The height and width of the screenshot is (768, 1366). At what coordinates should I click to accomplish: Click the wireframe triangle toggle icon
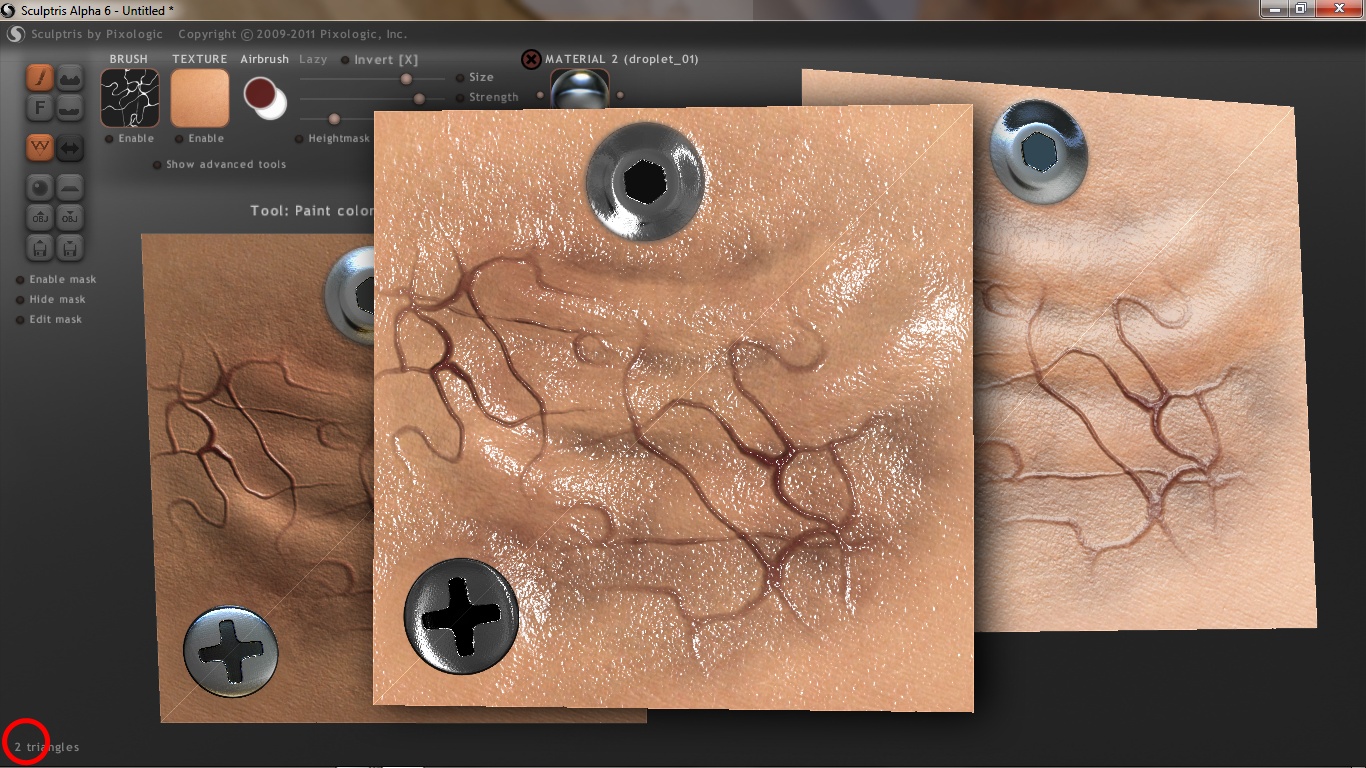point(41,147)
